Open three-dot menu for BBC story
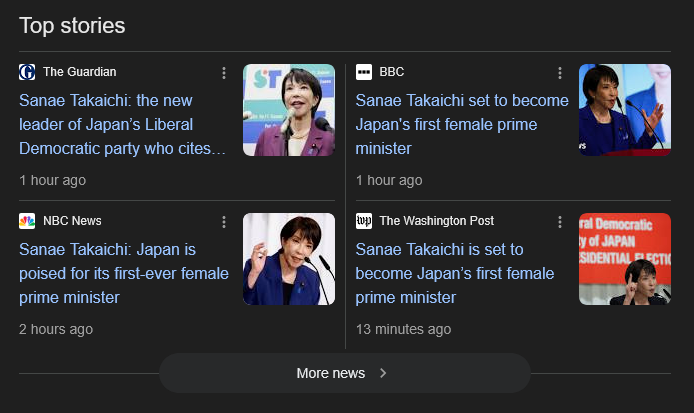Image resolution: width=694 pixels, height=413 pixels. point(560,73)
